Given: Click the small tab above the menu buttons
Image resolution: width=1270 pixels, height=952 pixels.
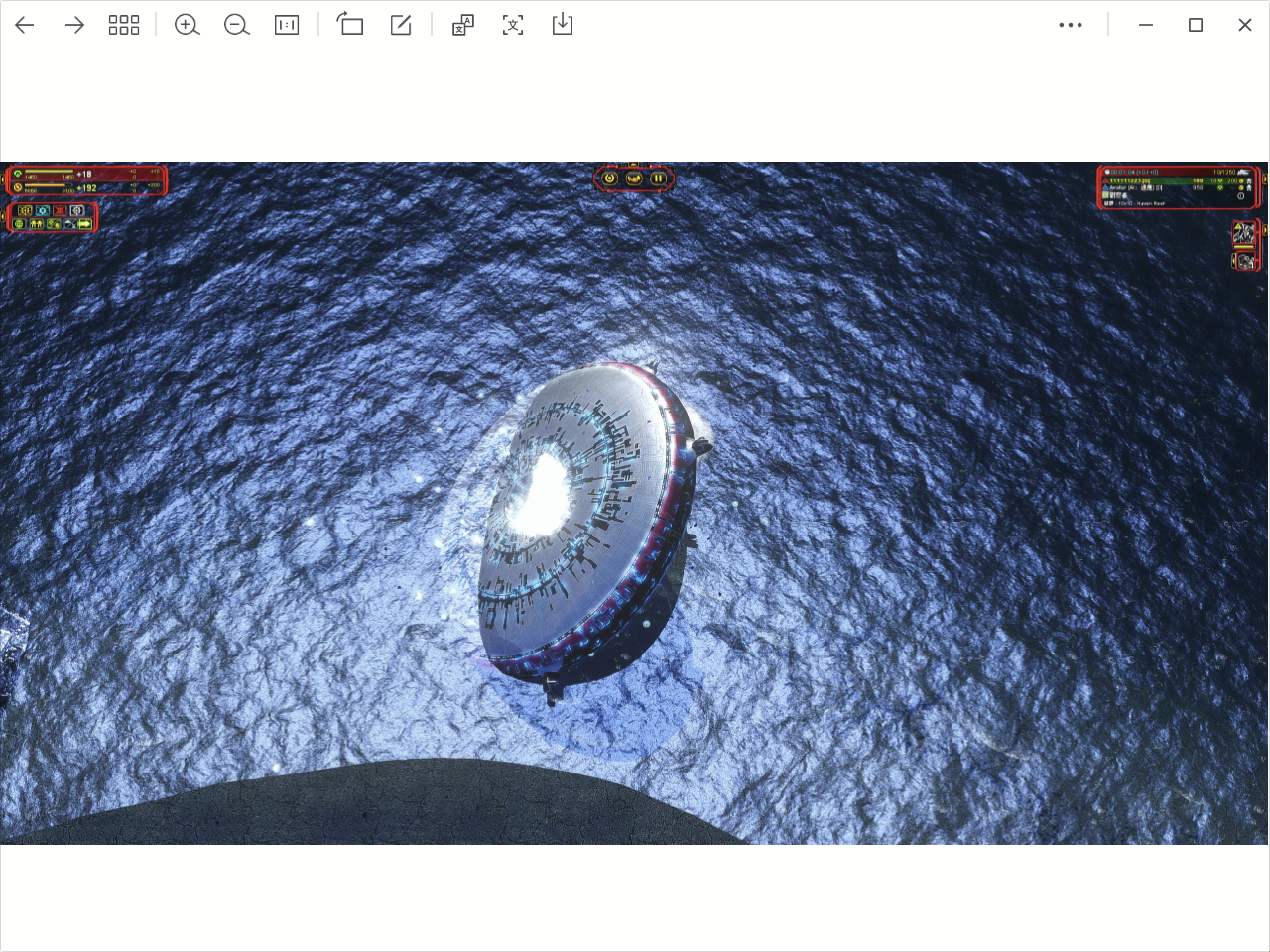Looking at the screenshot, I should click(x=633, y=165).
